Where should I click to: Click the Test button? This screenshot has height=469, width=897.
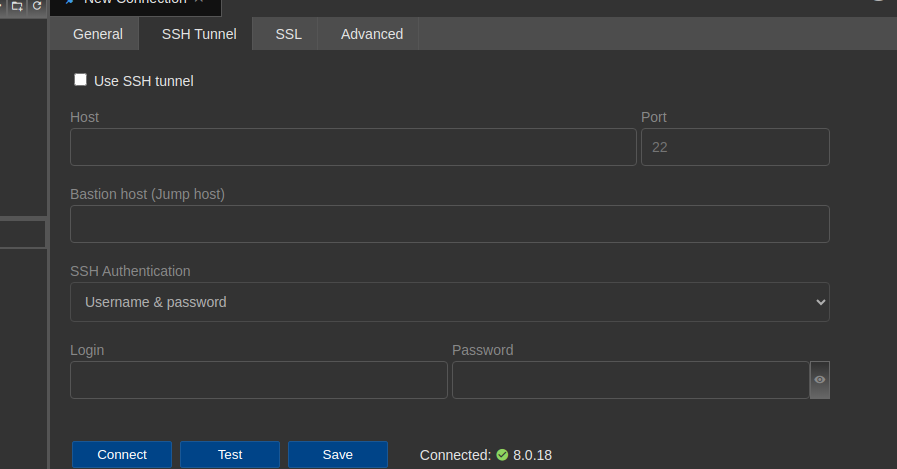pos(230,455)
